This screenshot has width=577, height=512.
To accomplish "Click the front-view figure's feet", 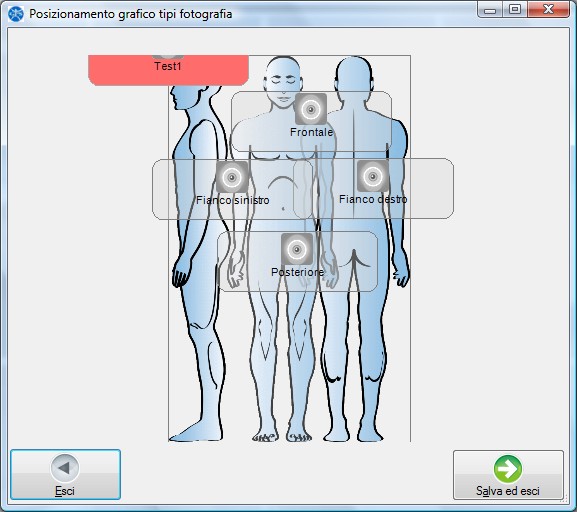I will [x=282, y=437].
